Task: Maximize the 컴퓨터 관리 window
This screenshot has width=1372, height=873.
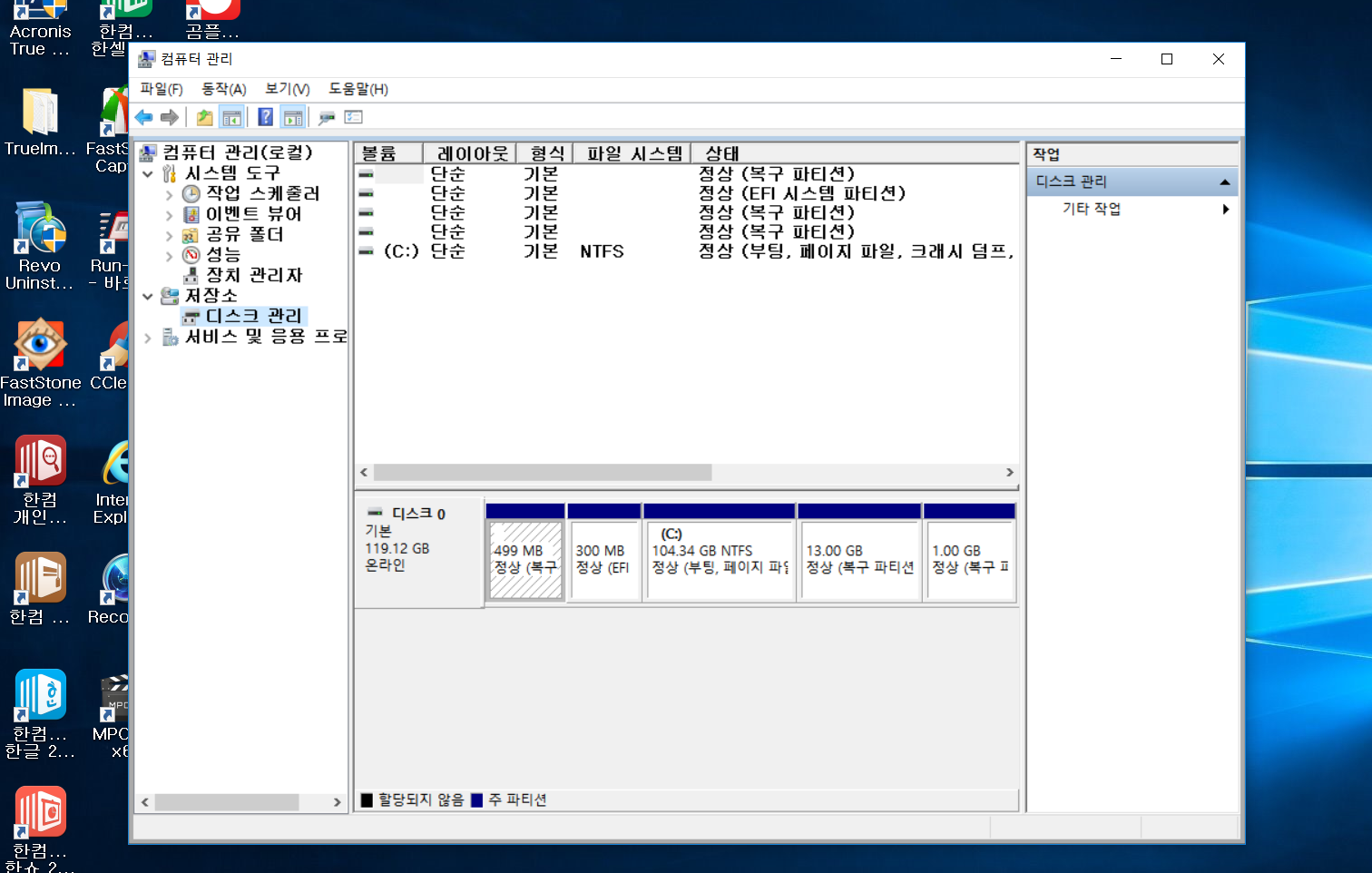Action: (1167, 59)
